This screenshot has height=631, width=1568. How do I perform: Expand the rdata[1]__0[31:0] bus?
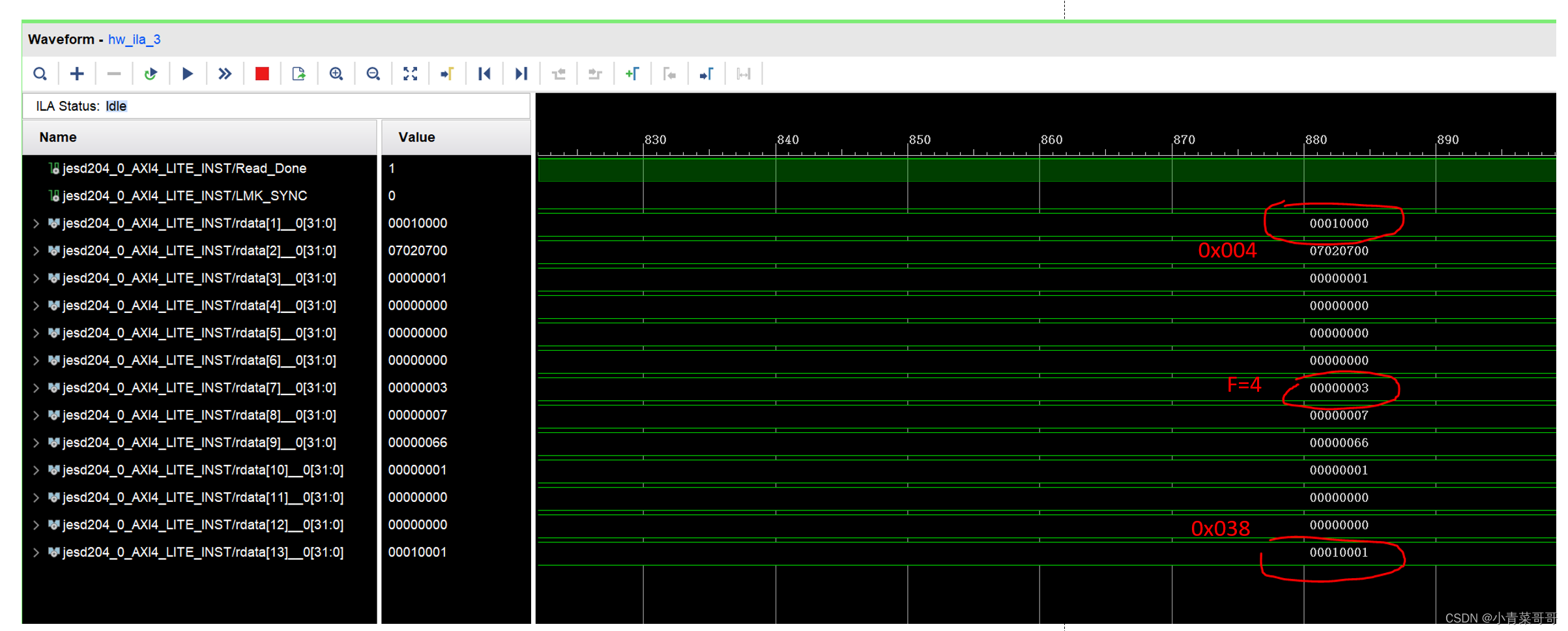tap(36, 224)
